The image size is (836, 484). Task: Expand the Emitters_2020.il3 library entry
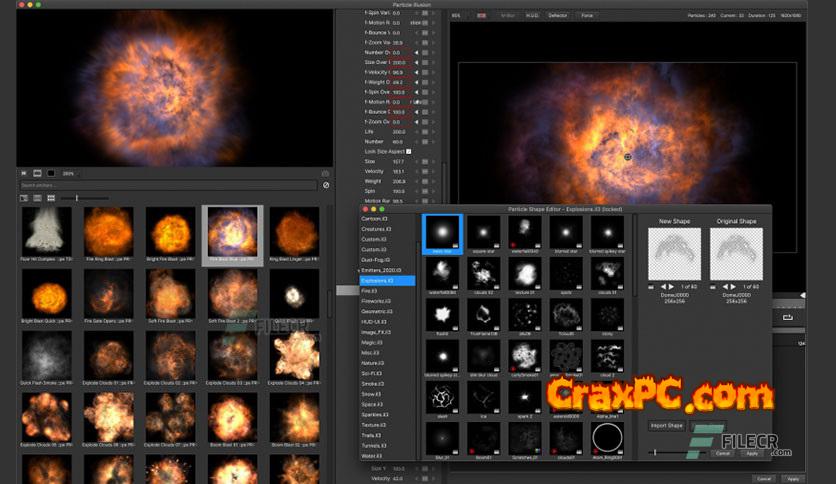(358, 270)
